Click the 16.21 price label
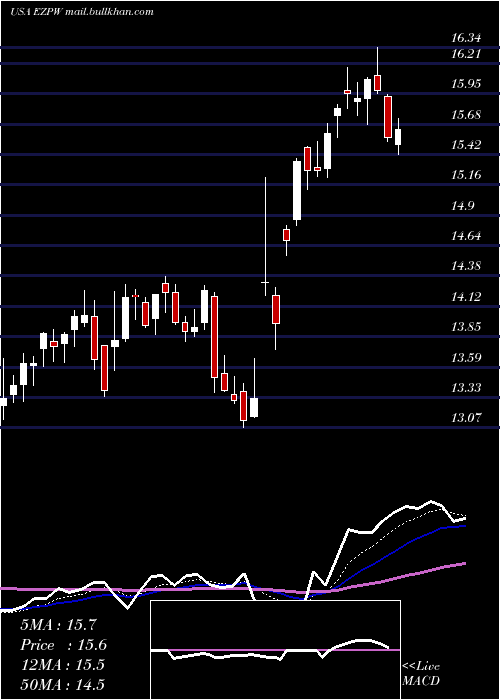The image size is (500, 700). point(466,54)
